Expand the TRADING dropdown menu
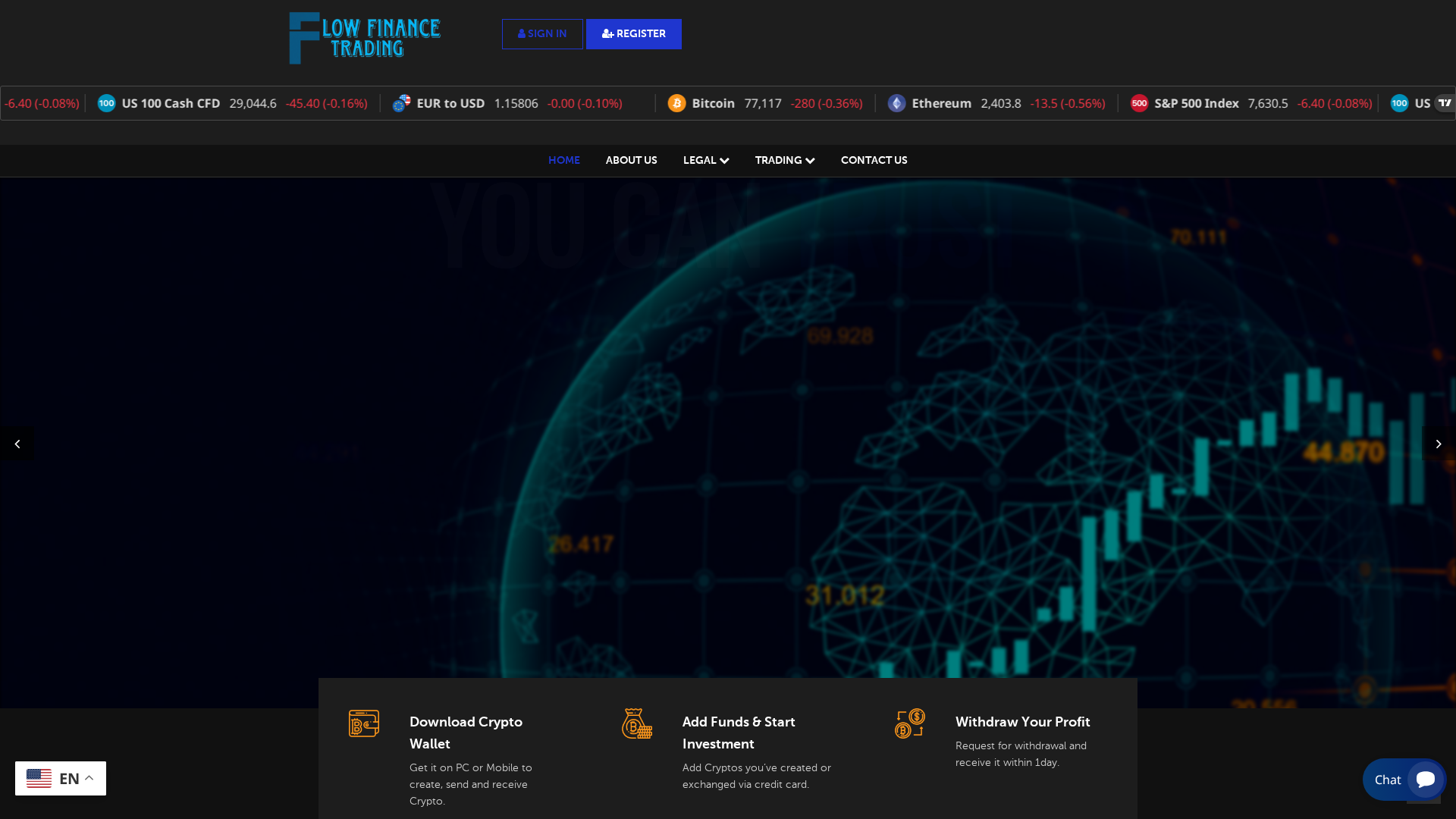 [785, 161]
